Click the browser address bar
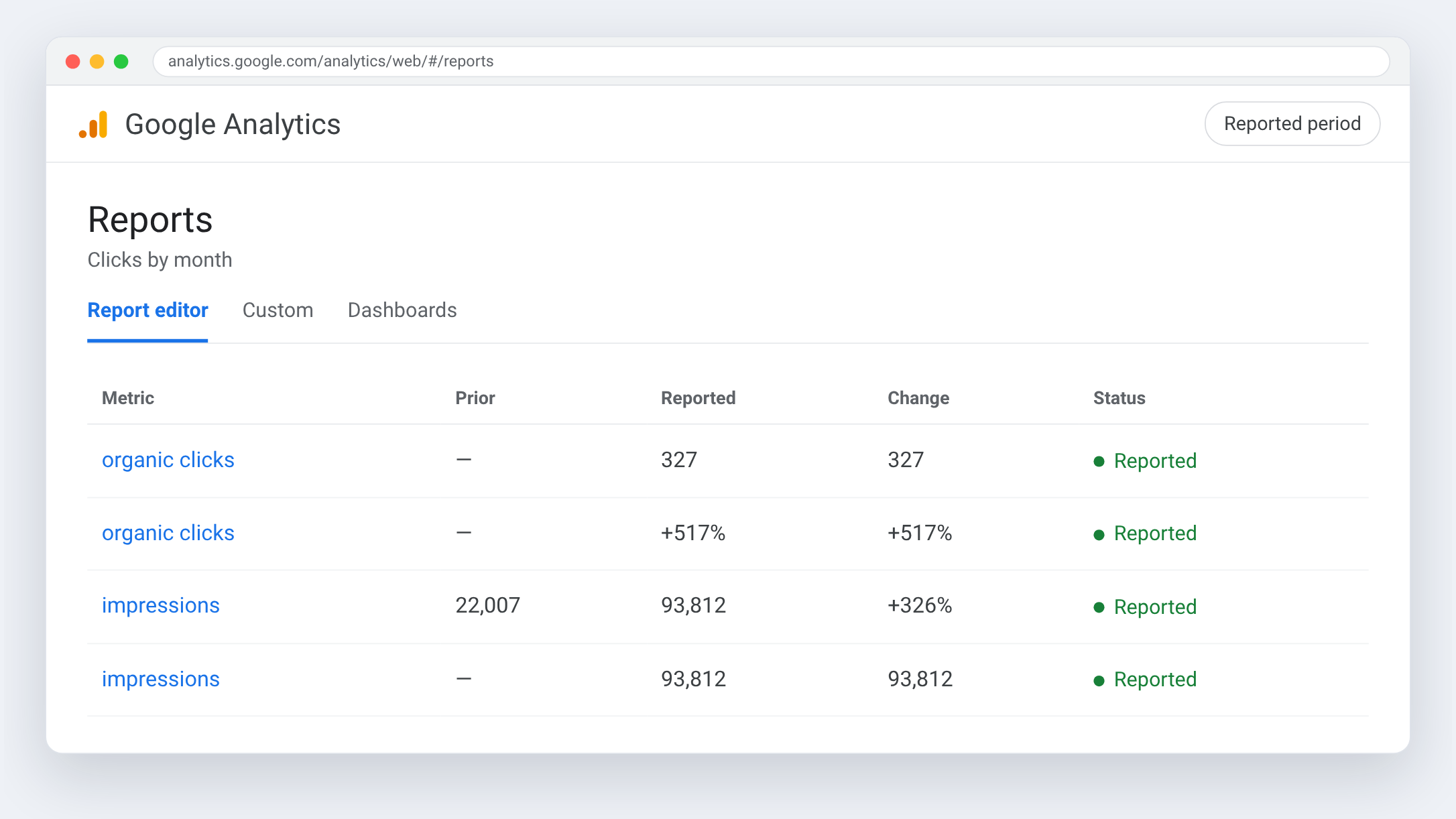The width and height of the screenshot is (1456, 819). tap(771, 62)
